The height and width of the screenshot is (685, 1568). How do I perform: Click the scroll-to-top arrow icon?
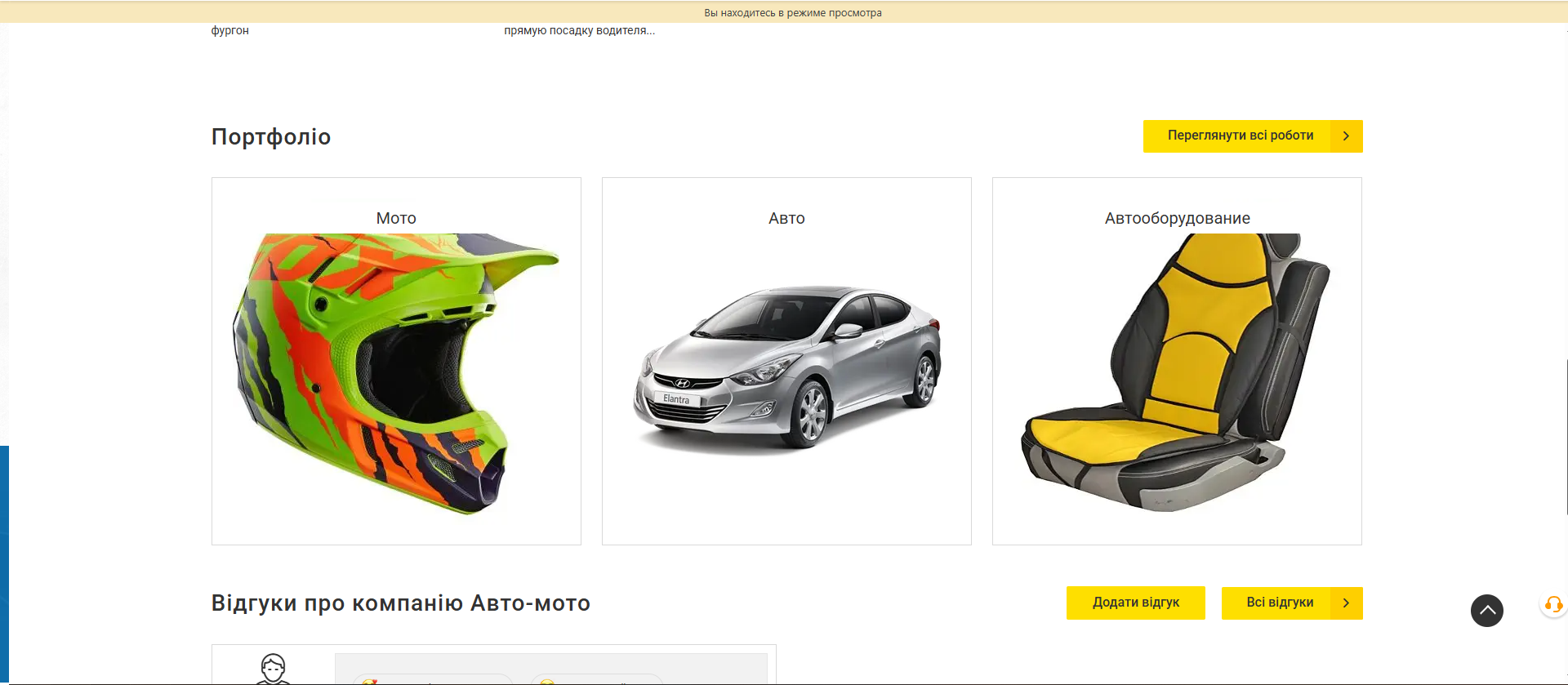point(1486,611)
